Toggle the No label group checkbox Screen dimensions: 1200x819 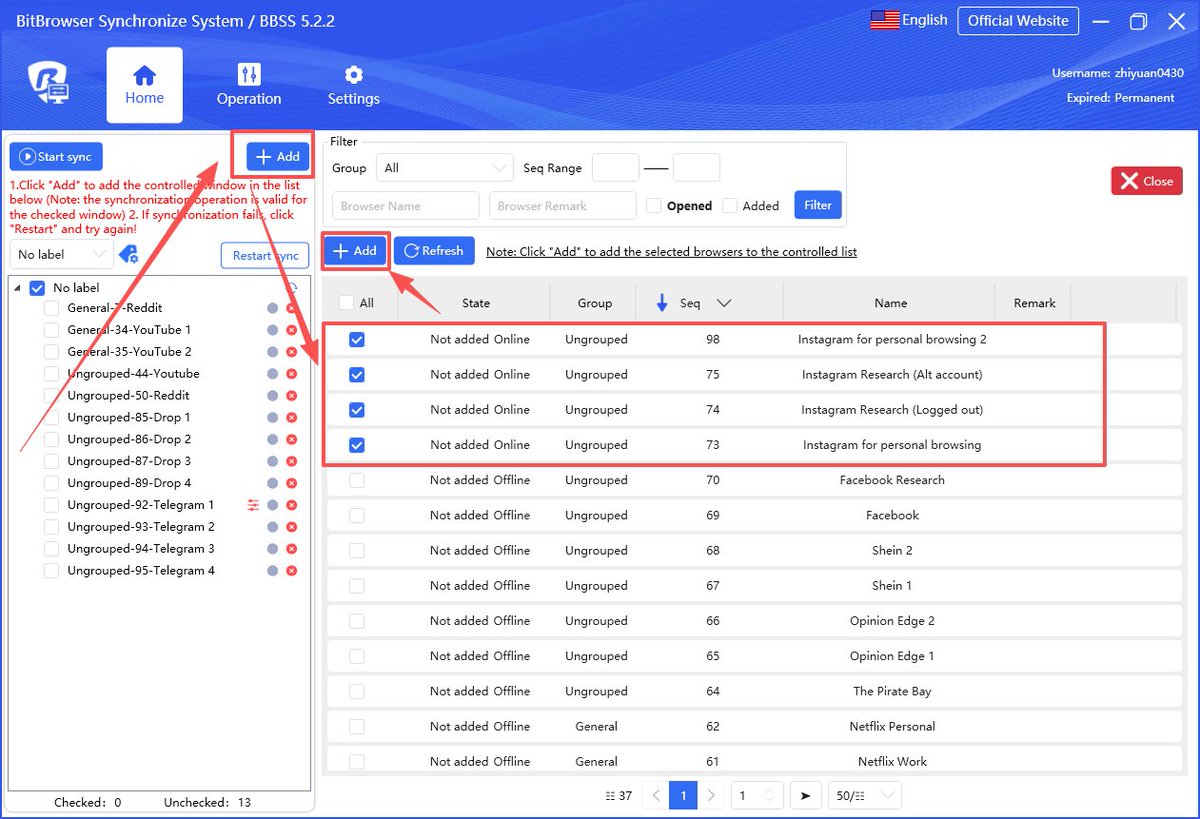pos(37,288)
